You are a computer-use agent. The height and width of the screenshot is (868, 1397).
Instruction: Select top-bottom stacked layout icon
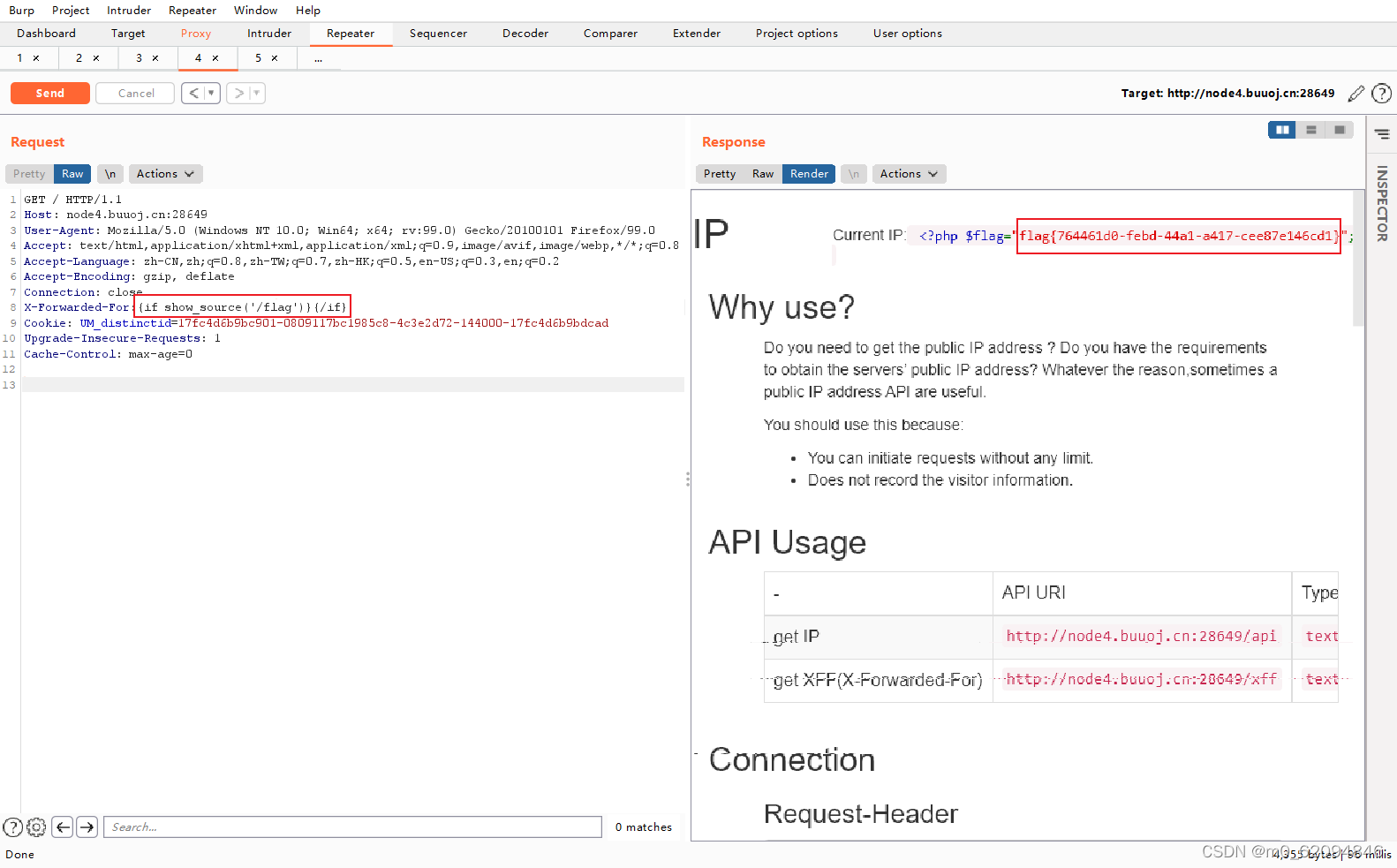(1311, 130)
